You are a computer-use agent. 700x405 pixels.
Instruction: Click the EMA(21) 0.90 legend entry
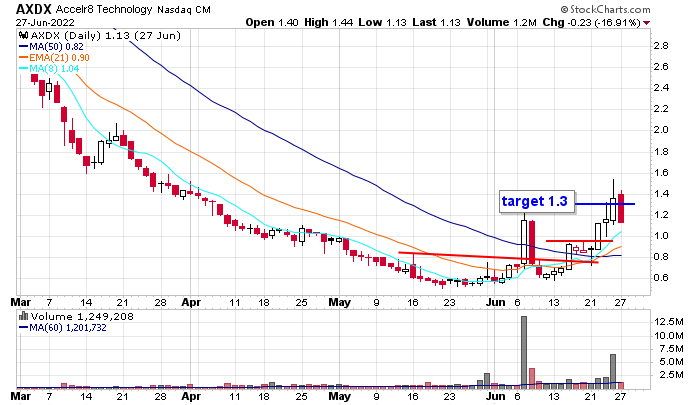click(59, 57)
